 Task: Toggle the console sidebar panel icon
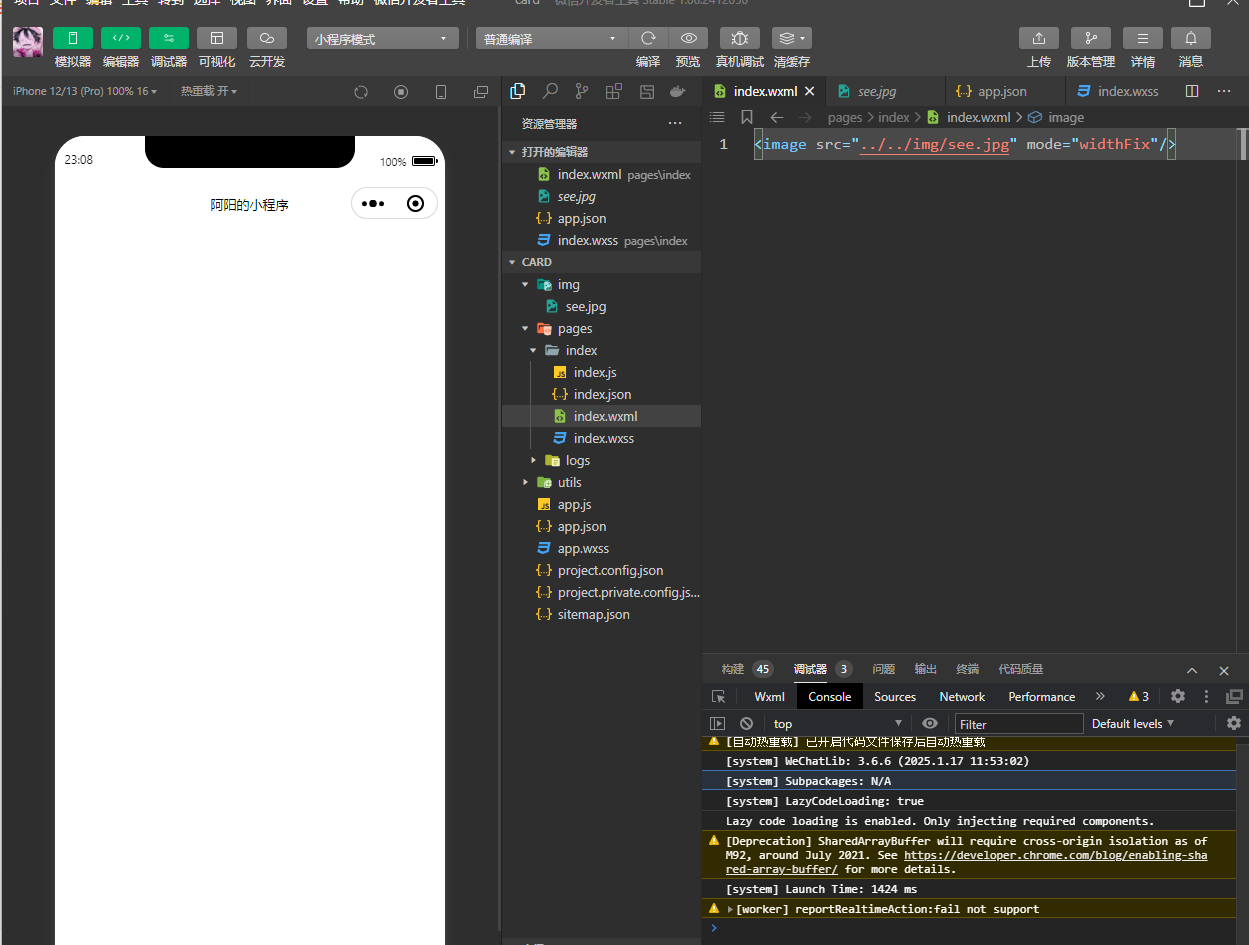(x=717, y=724)
